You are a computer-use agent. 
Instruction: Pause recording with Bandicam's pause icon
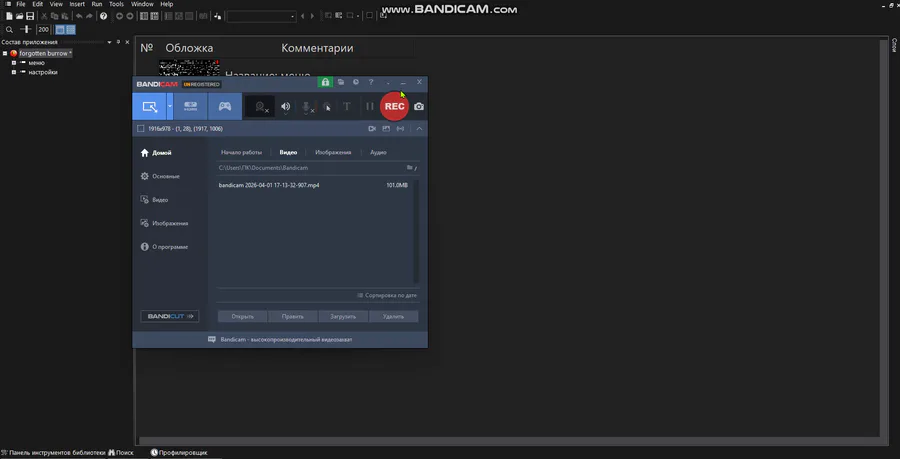tap(370, 106)
